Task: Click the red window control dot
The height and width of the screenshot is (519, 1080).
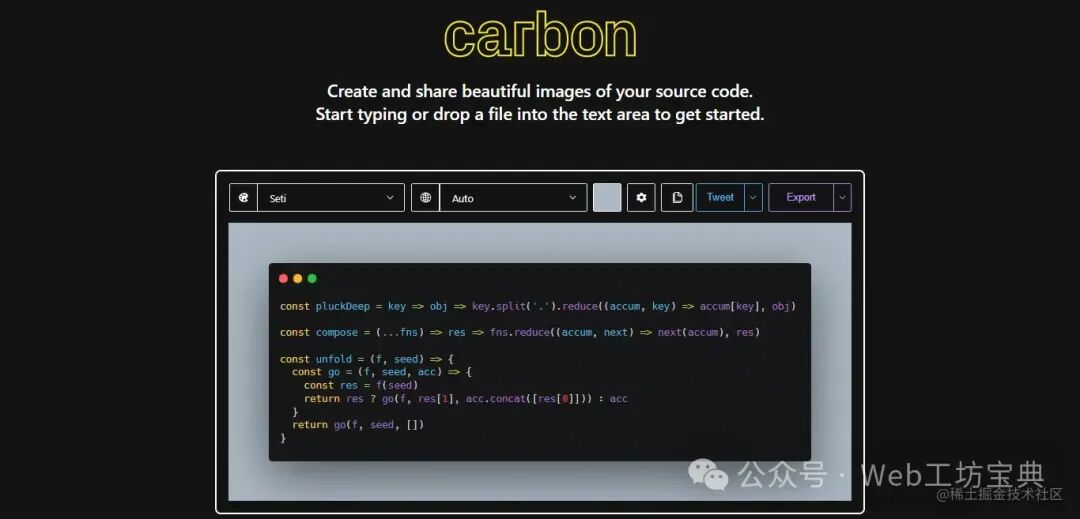Action: 283,279
